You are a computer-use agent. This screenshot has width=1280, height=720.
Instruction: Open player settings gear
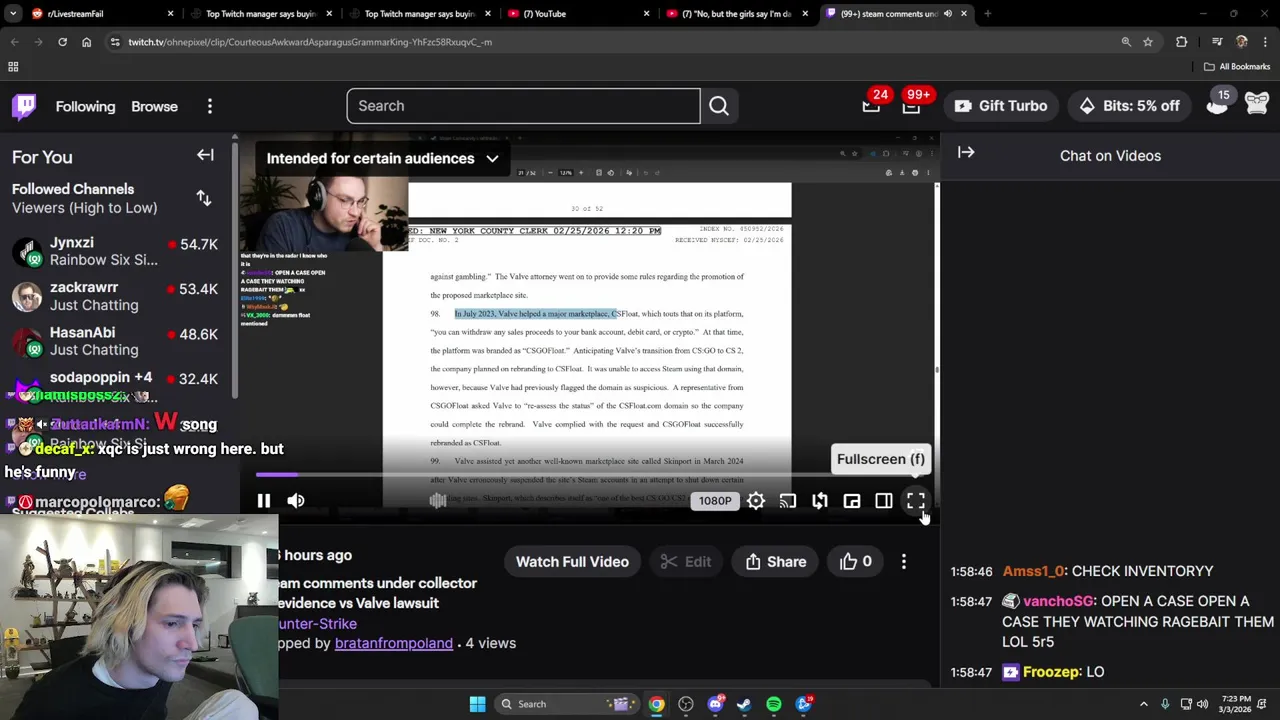tap(756, 501)
